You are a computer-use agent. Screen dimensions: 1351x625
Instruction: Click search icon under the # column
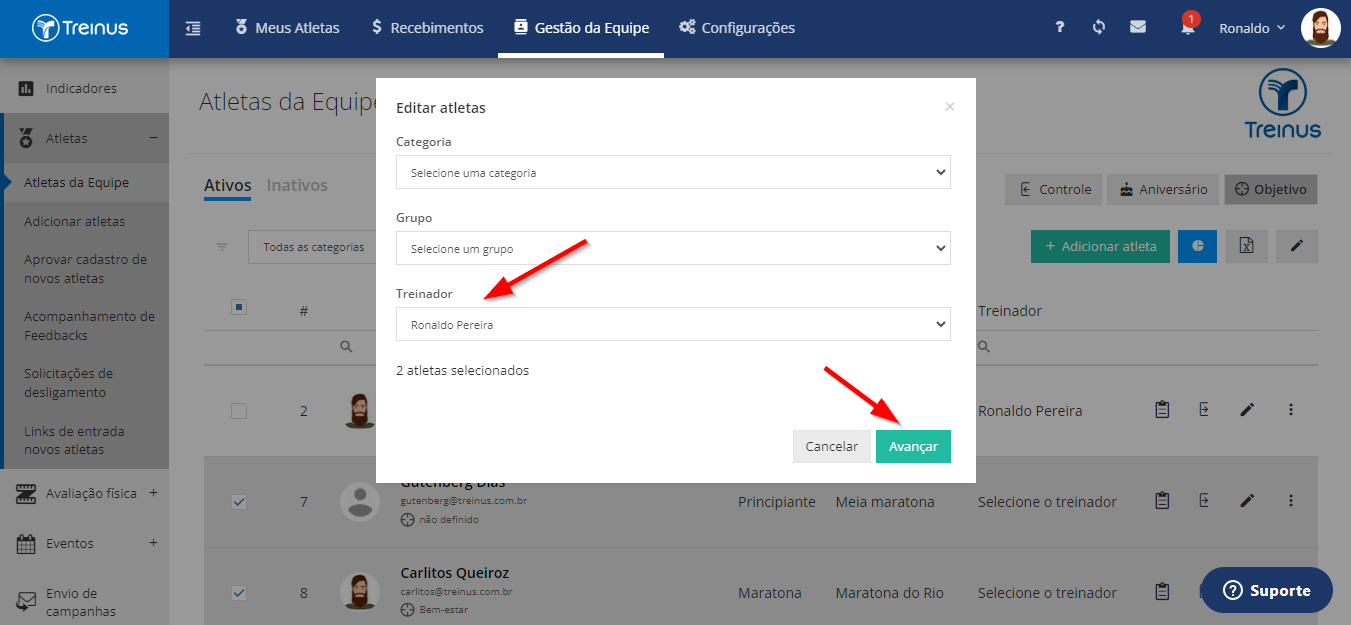tap(346, 347)
